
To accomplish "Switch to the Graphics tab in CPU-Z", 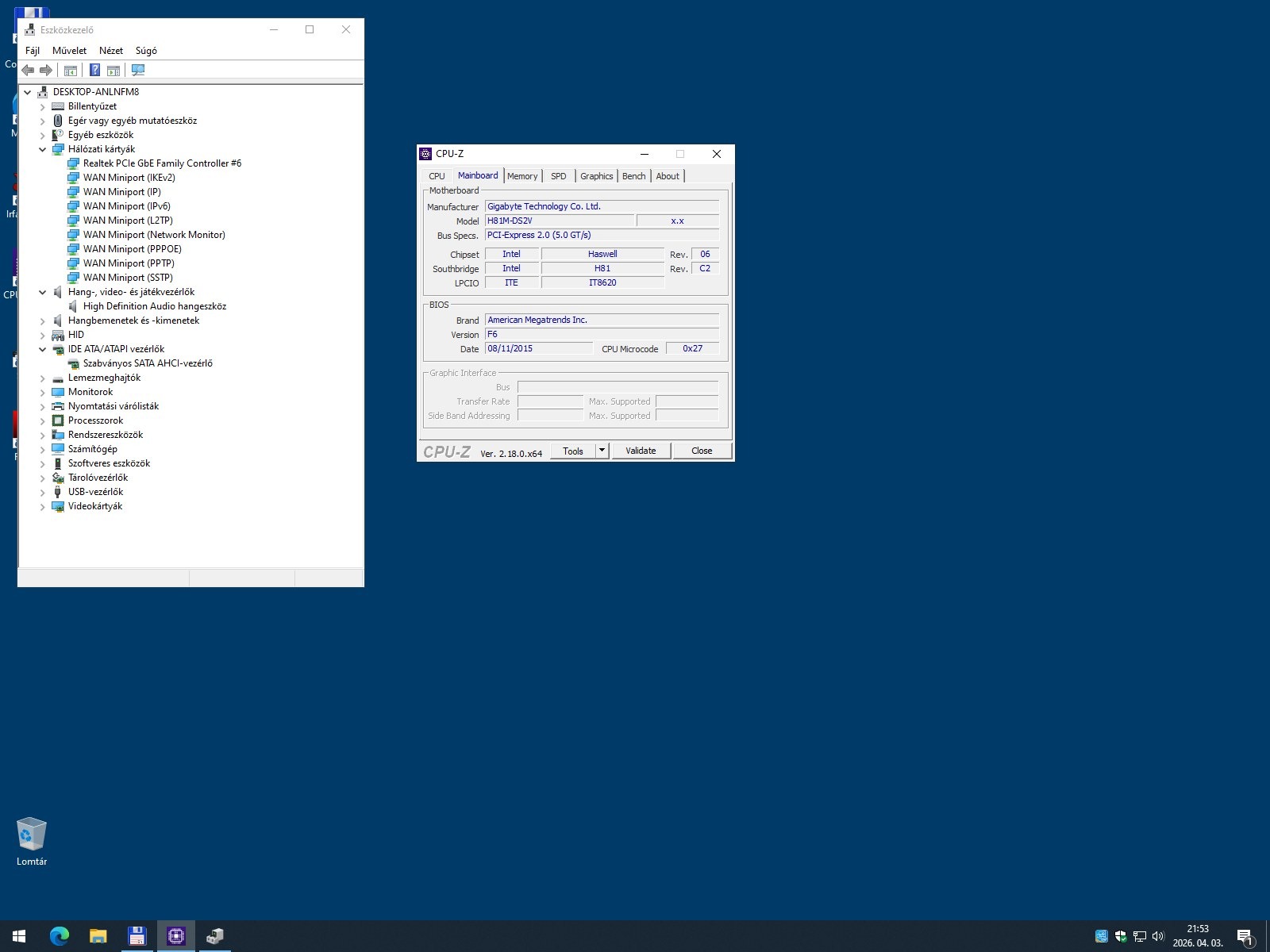I will (x=597, y=176).
